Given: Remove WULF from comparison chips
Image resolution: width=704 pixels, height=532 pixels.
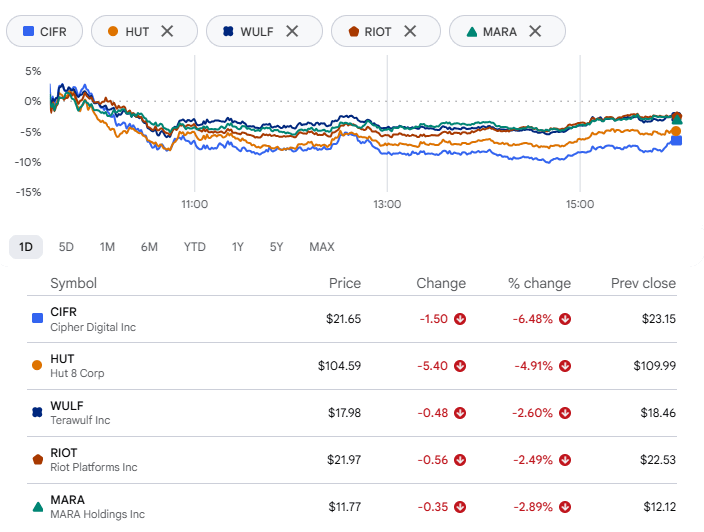Looking at the screenshot, I should coord(292,31).
